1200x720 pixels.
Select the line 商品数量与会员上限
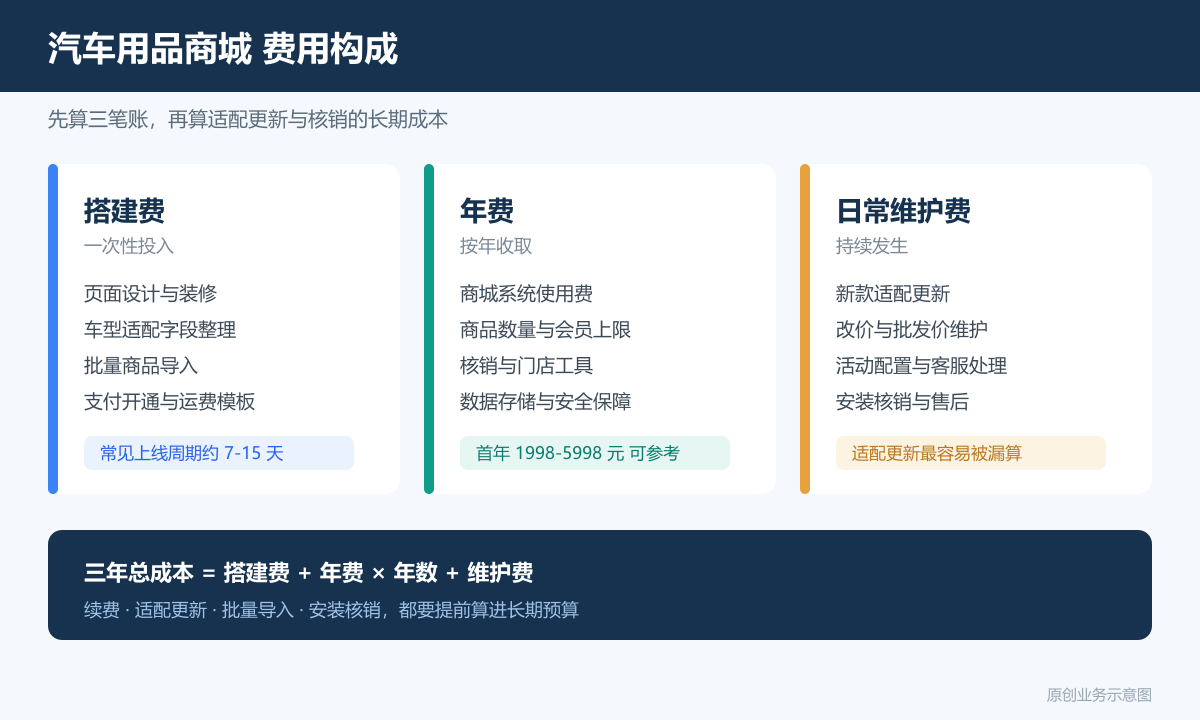point(546,330)
